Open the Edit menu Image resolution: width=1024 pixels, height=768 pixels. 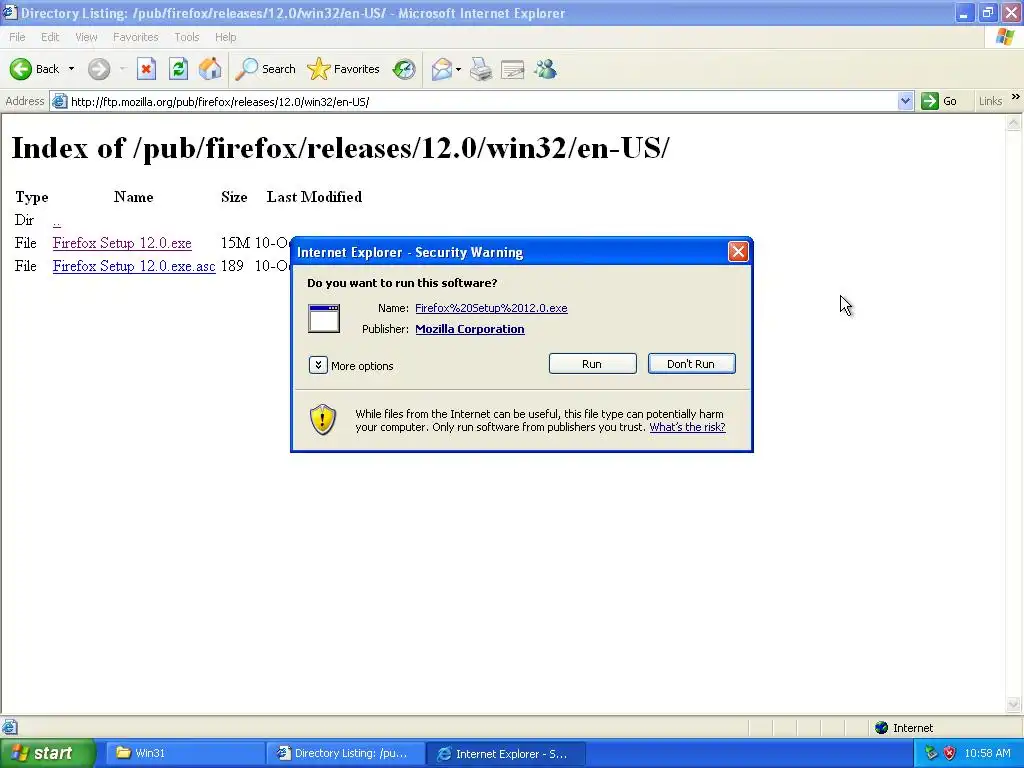click(x=50, y=37)
